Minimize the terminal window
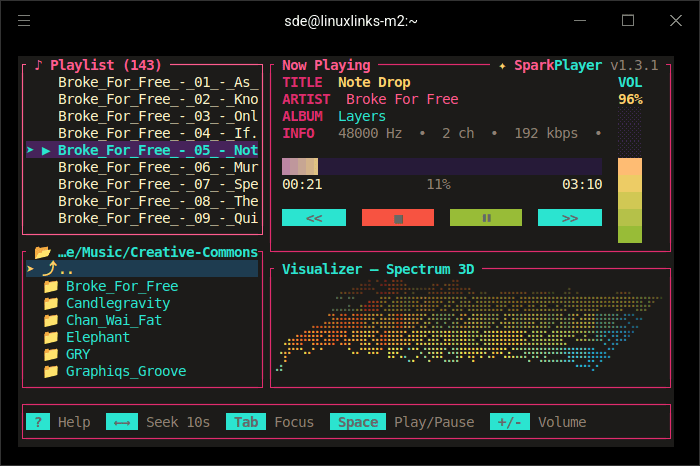Viewport: 700px width, 466px height. click(x=579, y=21)
